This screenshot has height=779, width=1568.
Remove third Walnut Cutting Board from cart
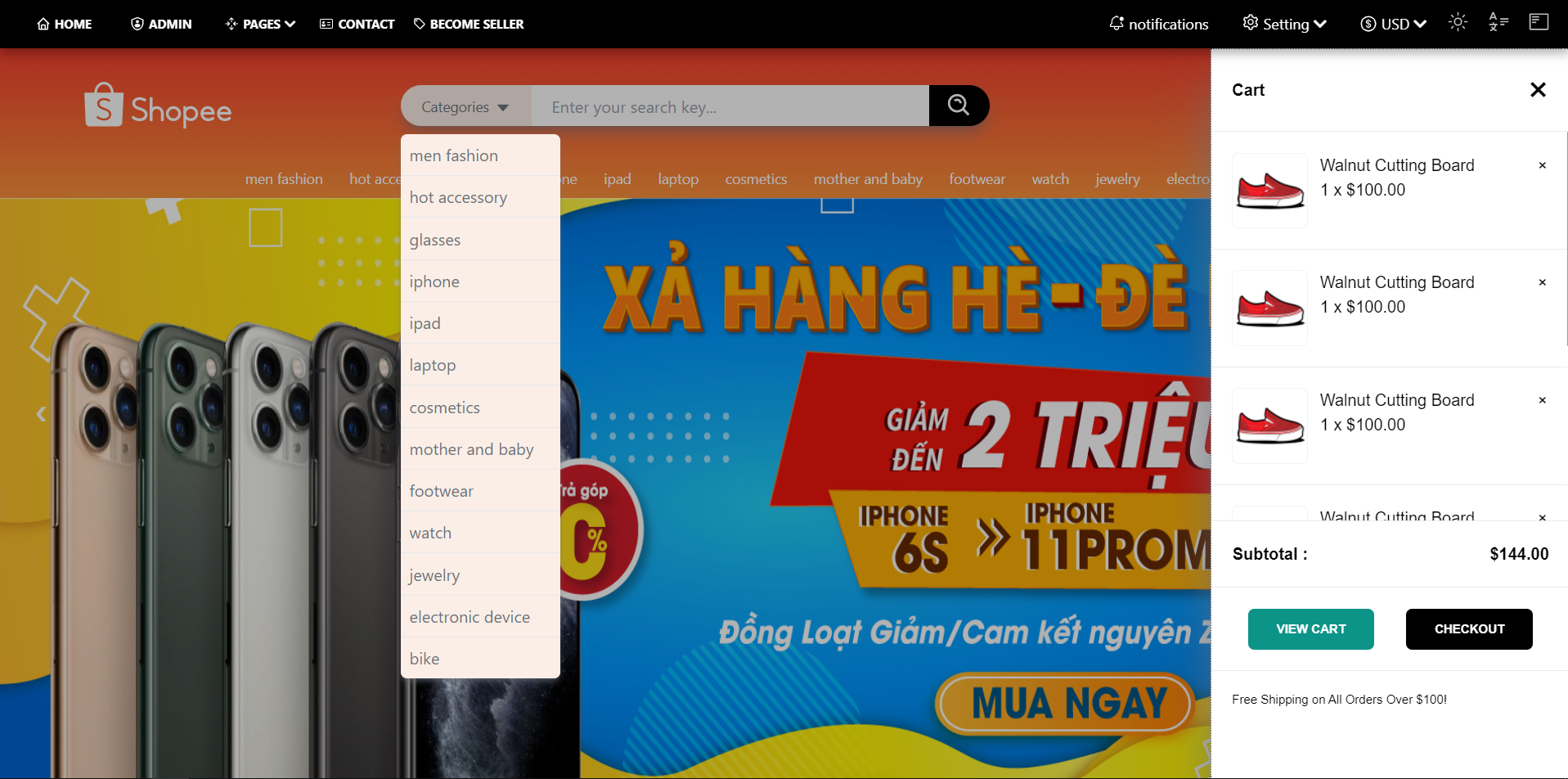coord(1543,400)
